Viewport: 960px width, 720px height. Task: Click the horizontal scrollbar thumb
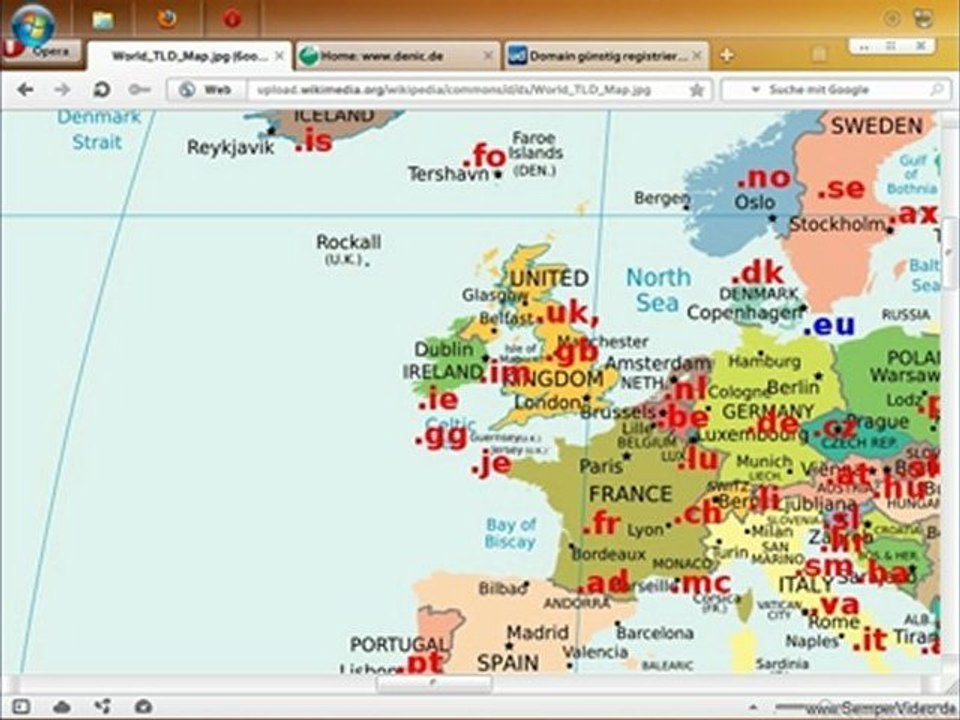pos(434,684)
